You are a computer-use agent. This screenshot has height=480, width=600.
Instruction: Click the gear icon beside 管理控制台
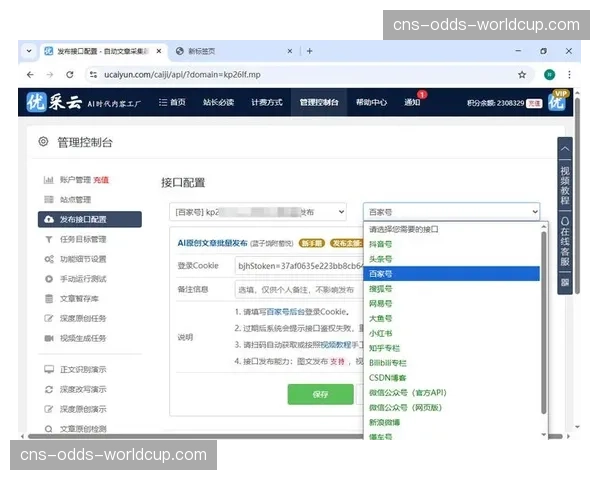point(43,142)
